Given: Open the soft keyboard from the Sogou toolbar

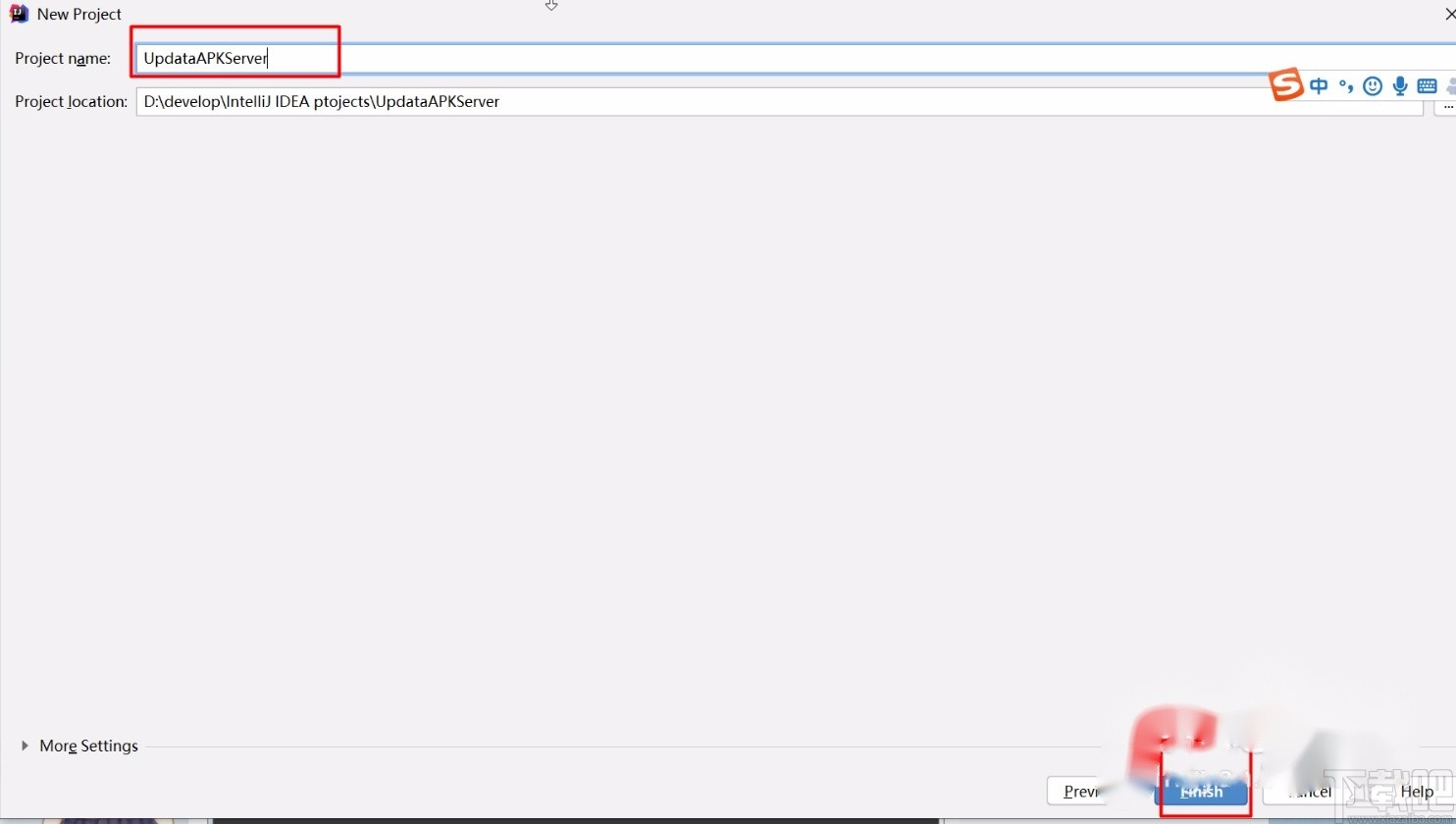Looking at the screenshot, I should click(x=1427, y=86).
